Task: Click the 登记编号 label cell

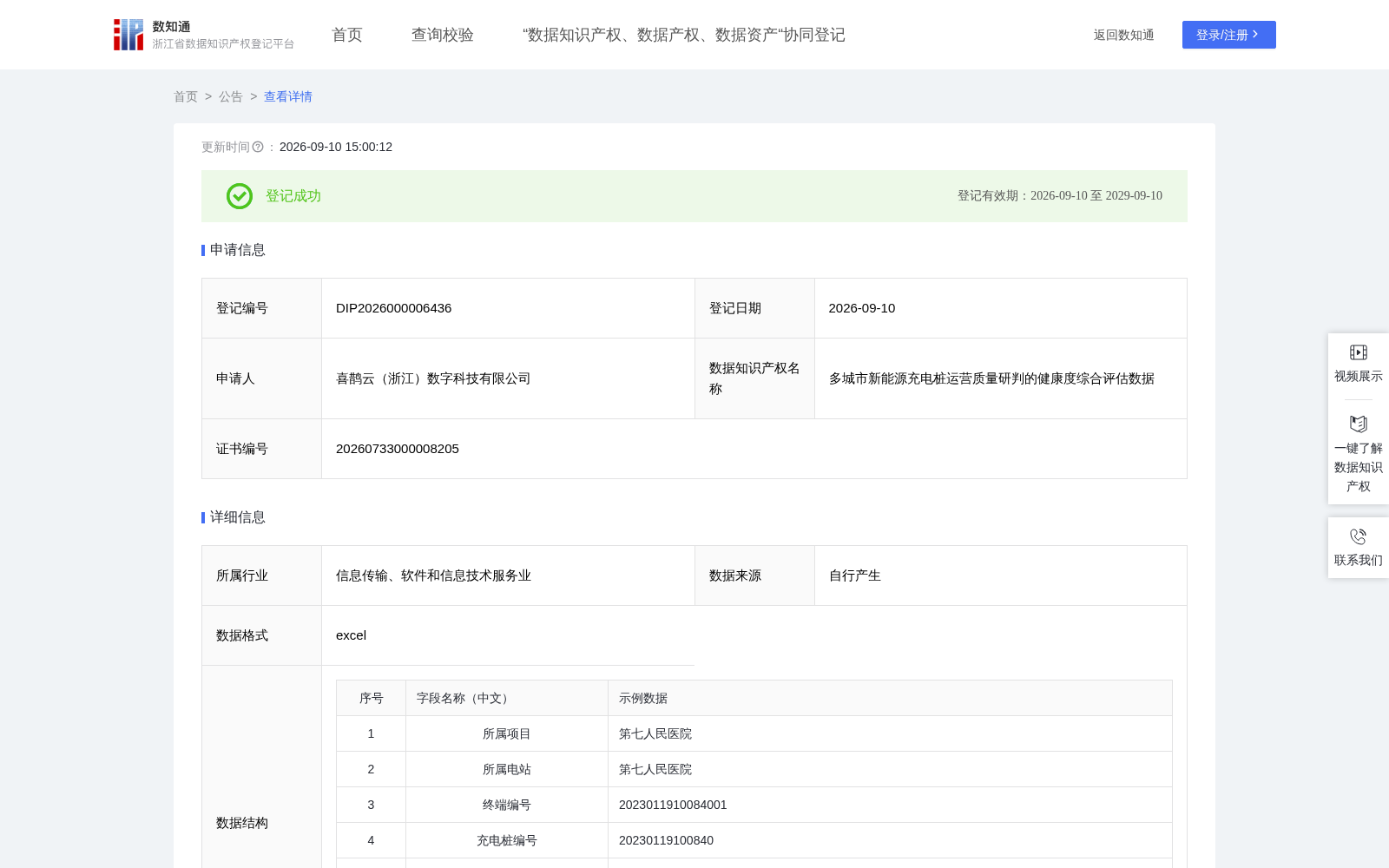Action: [262, 308]
